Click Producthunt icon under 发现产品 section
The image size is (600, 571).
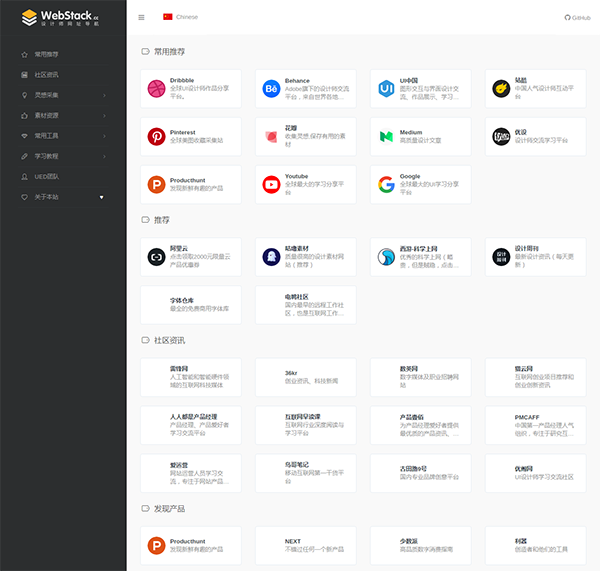(157, 545)
